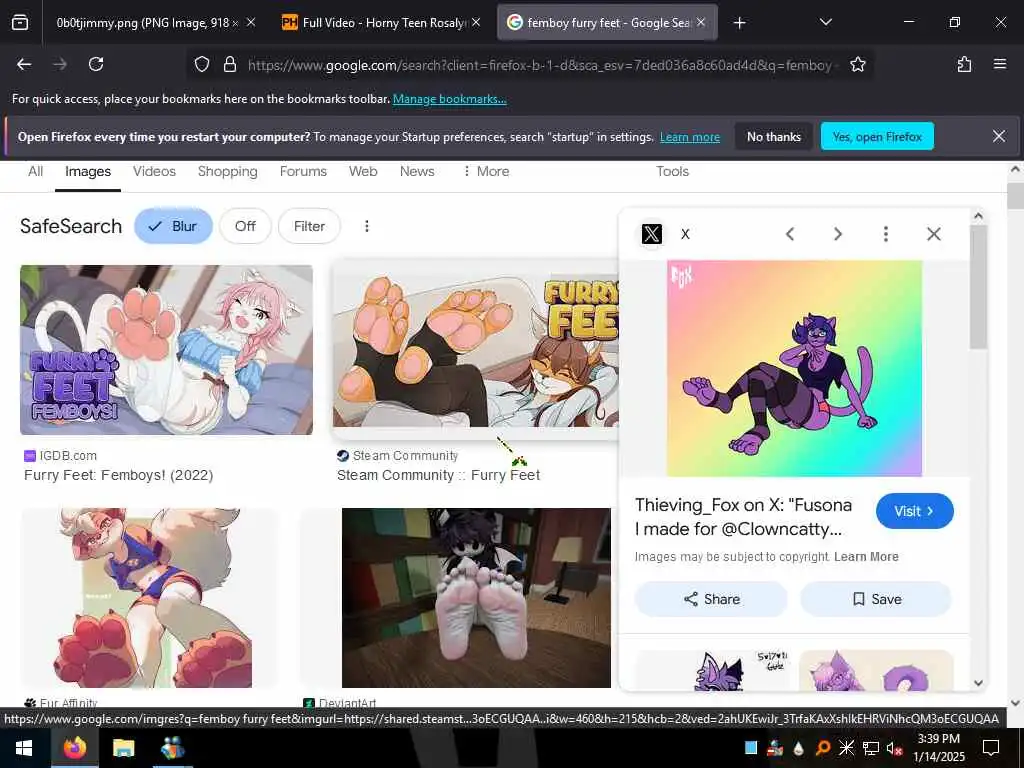The width and height of the screenshot is (1024, 768).
Task: Open the copyright Learn More link
Action: [866, 557]
